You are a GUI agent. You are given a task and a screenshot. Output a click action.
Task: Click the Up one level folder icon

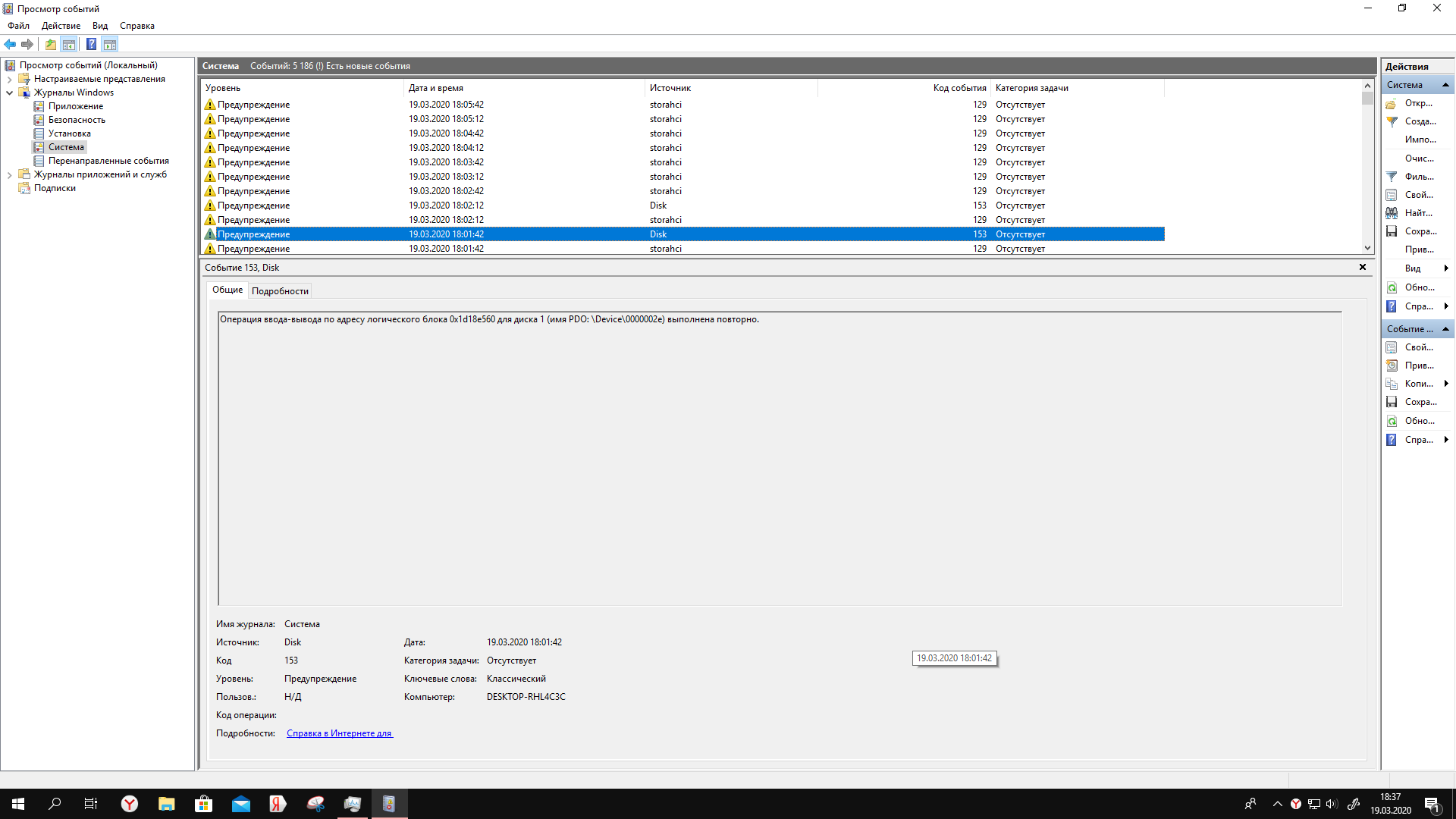pyautogui.click(x=50, y=44)
